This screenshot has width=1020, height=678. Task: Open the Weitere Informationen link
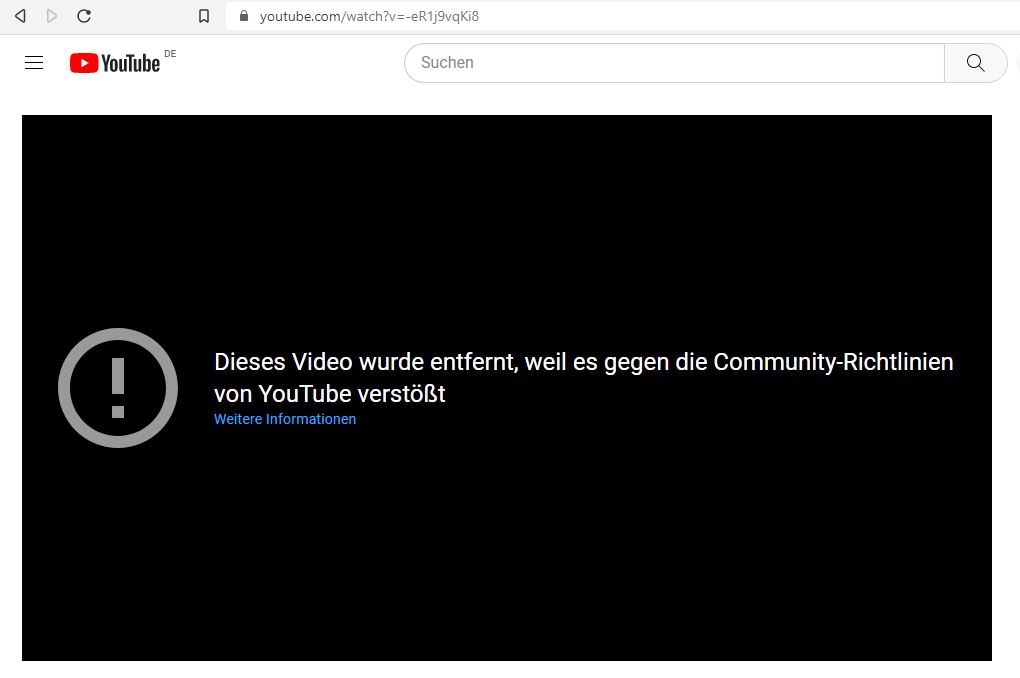click(285, 419)
